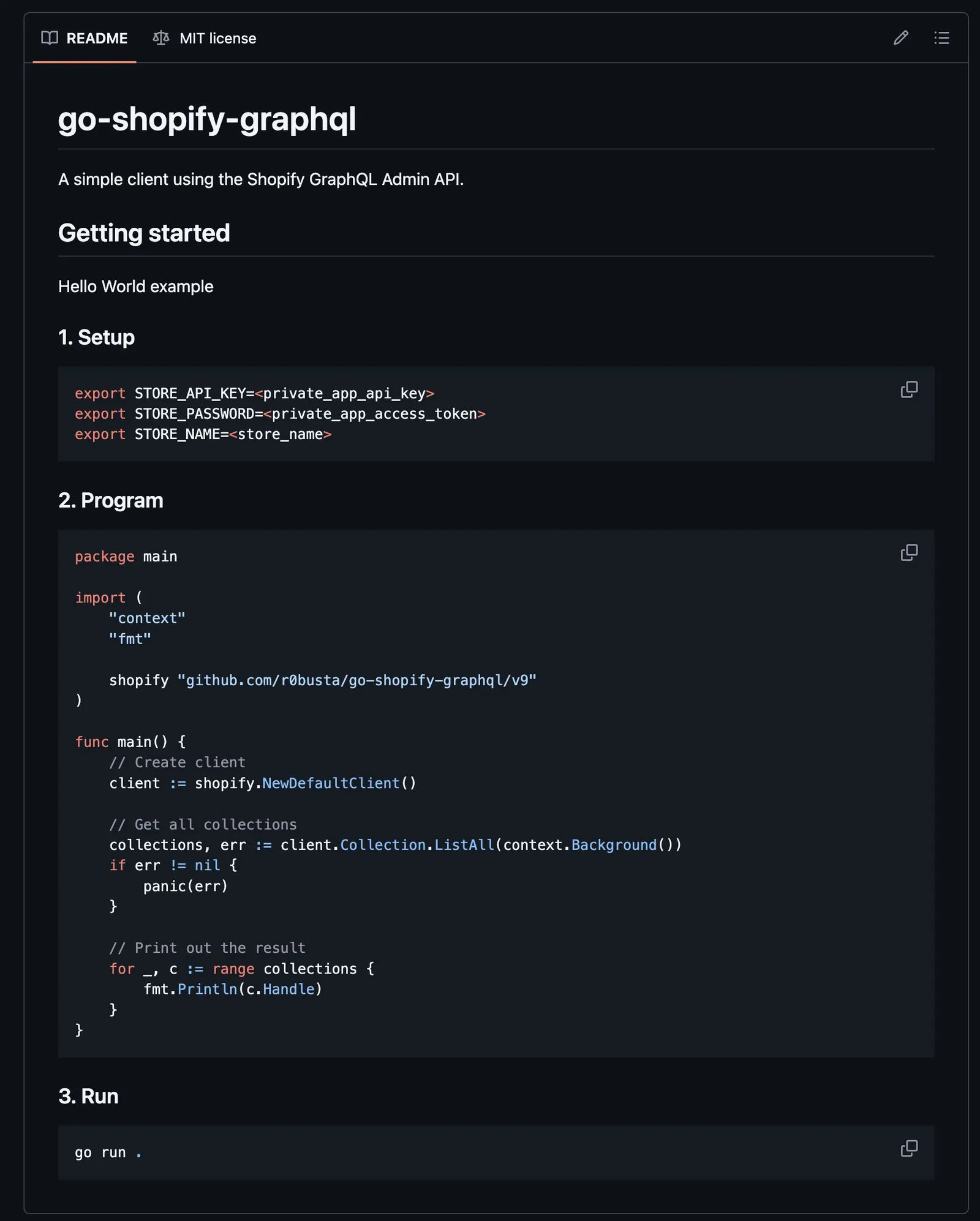This screenshot has height=1221, width=980.
Task: Click the fmt.Println(c.Handle) line
Action: [x=233, y=989]
